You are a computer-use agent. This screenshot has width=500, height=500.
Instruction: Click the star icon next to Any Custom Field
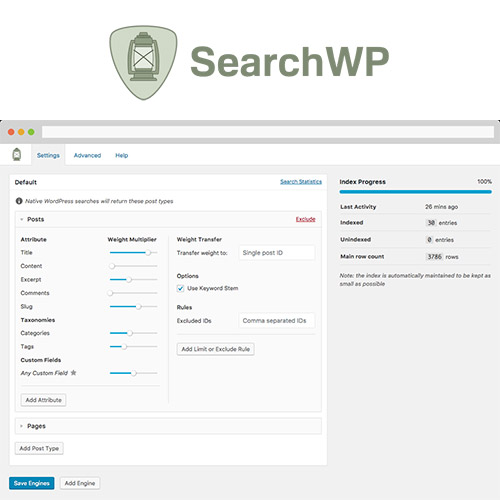tap(74, 373)
